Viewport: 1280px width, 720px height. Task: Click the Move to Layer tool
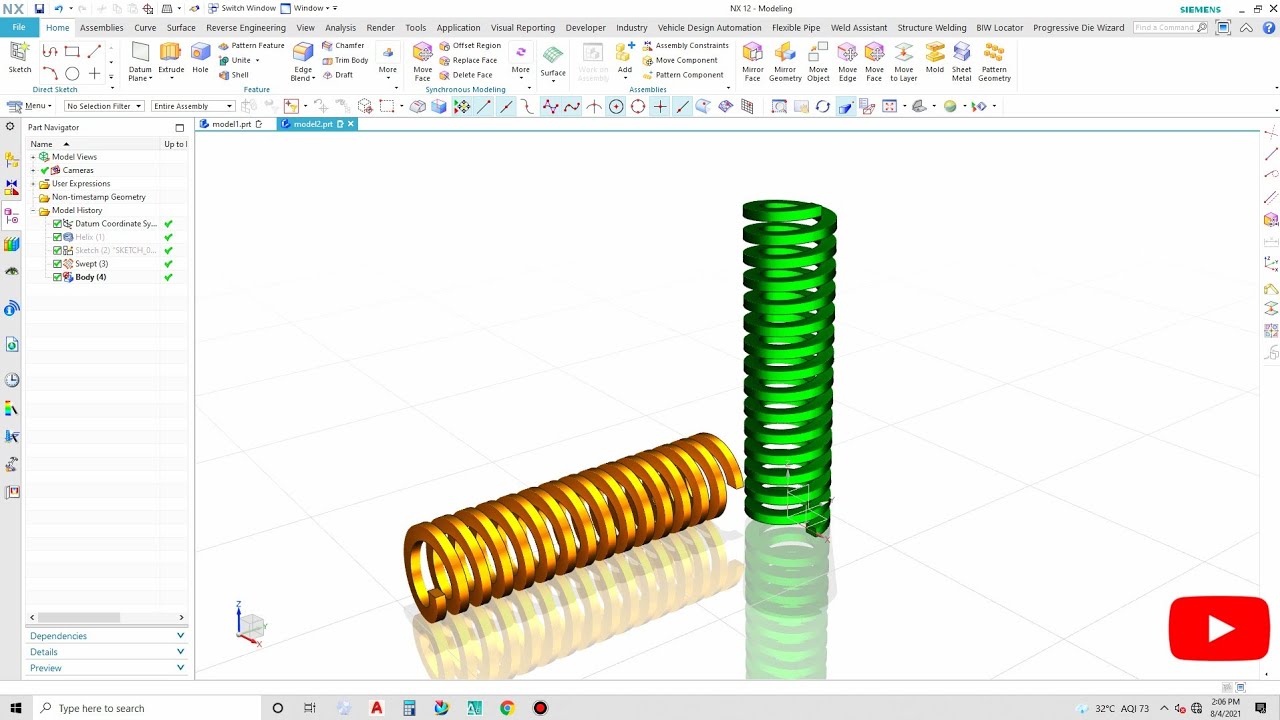[903, 61]
